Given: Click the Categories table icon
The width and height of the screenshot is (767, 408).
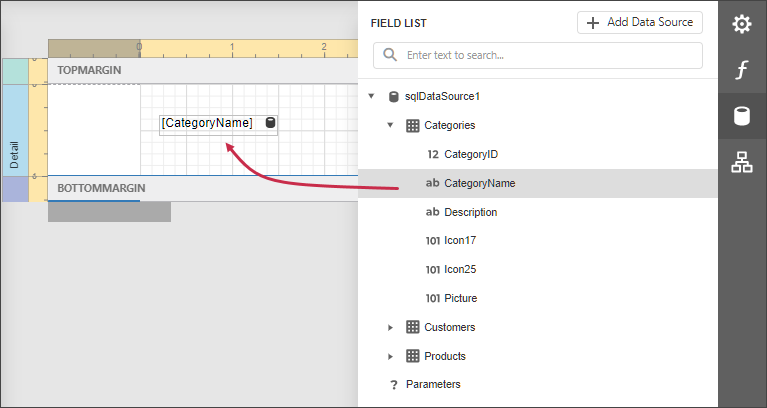Looking at the screenshot, I should click(x=412, y=126).
